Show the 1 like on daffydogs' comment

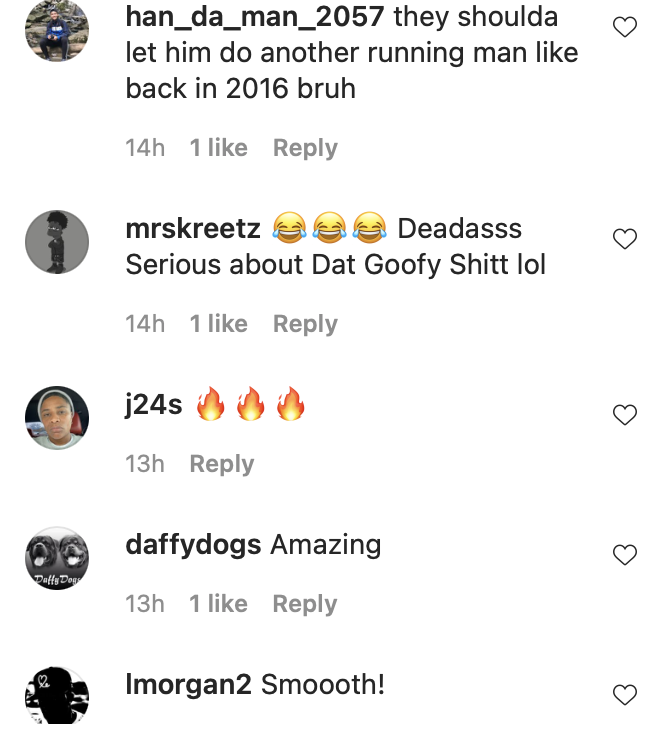[218, 604]
